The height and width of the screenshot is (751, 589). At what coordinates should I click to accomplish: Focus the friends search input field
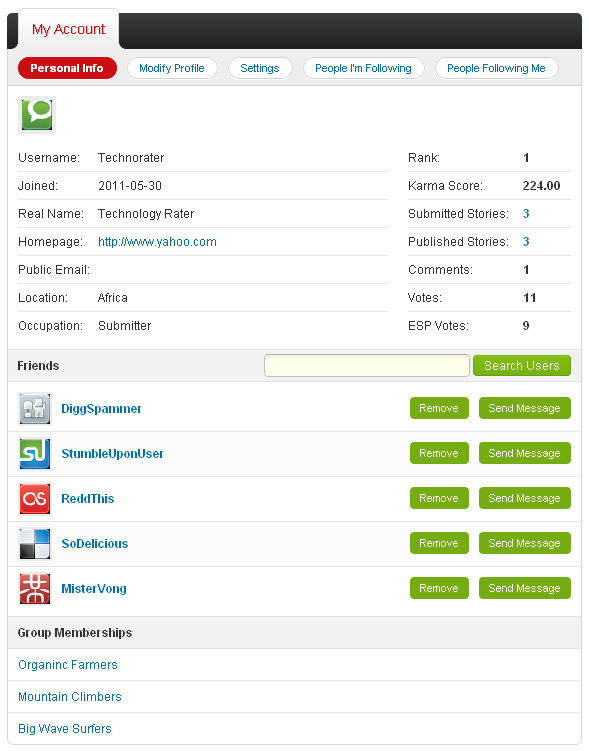pos(367,365)
